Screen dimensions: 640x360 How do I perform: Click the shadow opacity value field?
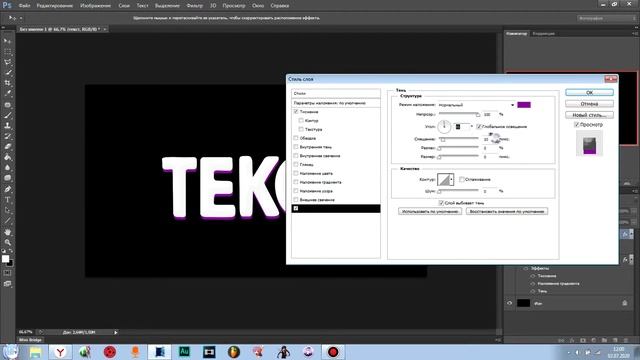point(490,114)
